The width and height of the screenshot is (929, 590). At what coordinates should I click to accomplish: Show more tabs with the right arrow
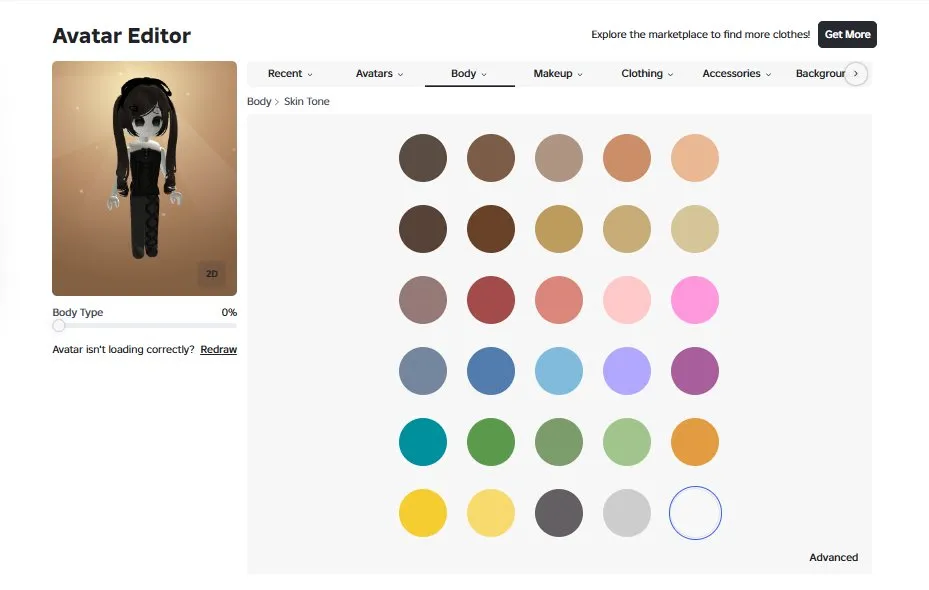pos(856,73)
